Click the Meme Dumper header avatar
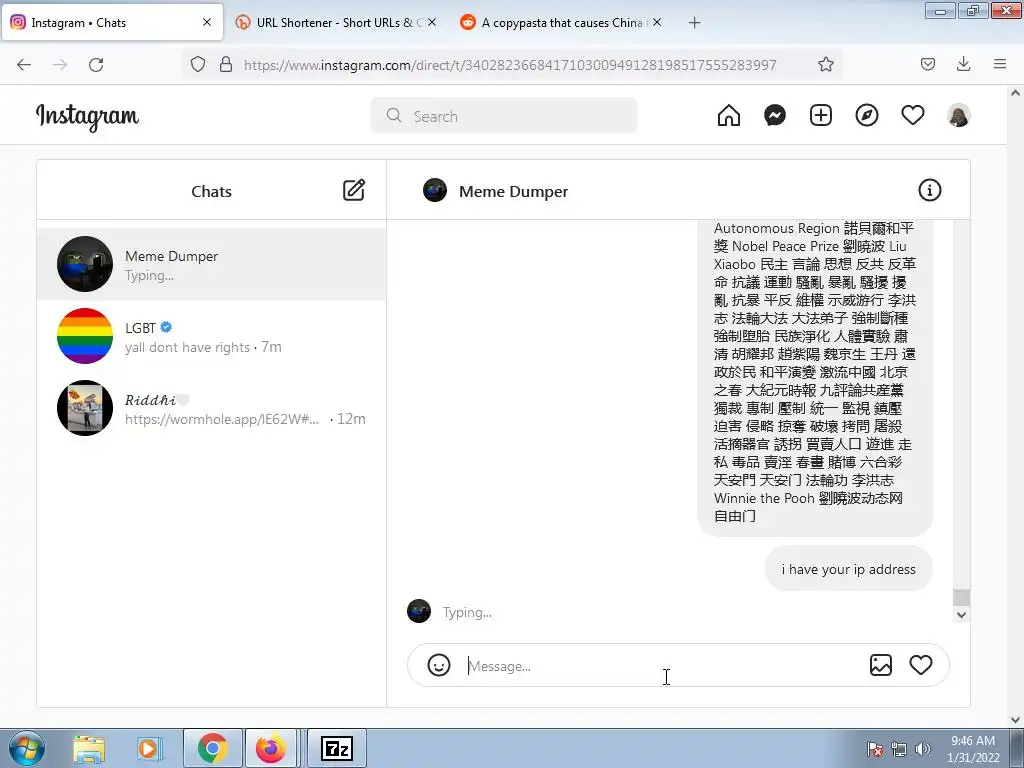The image size is (1024, 768). click(435, 190)
